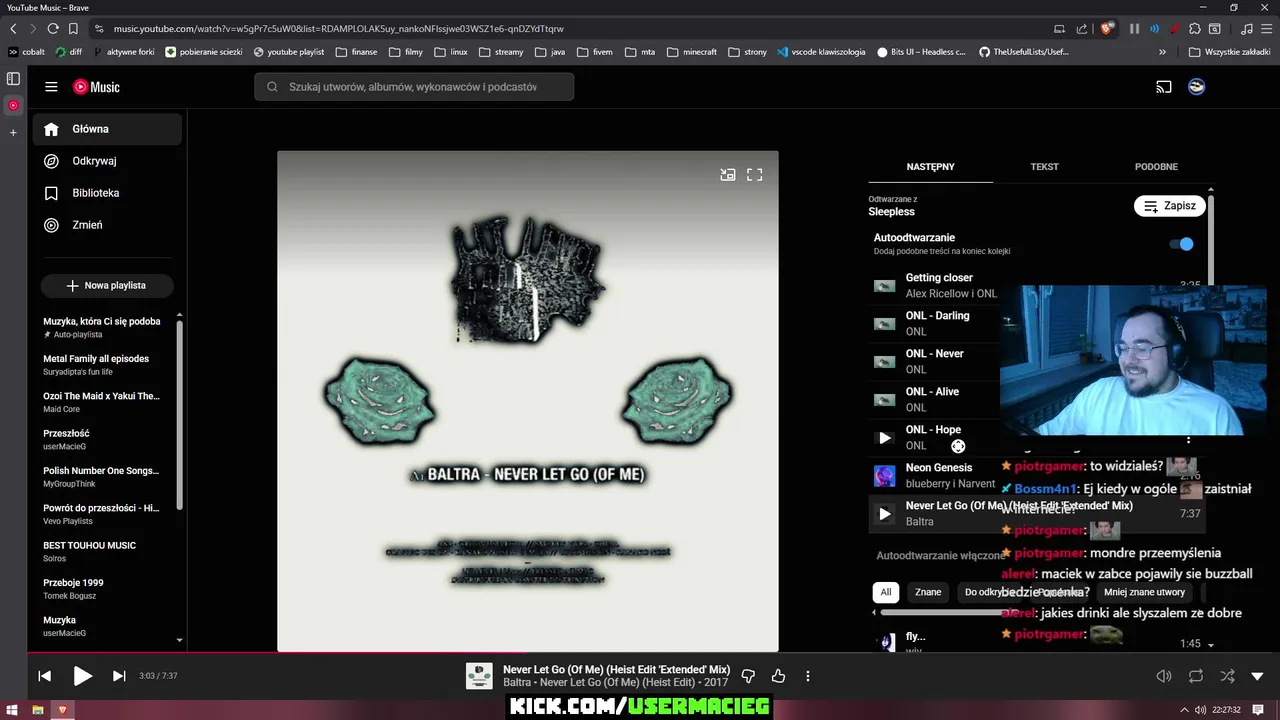Switch to the TEKST lyrics tab
This screenshot has height=720, width=1280.
[1044, 167]
